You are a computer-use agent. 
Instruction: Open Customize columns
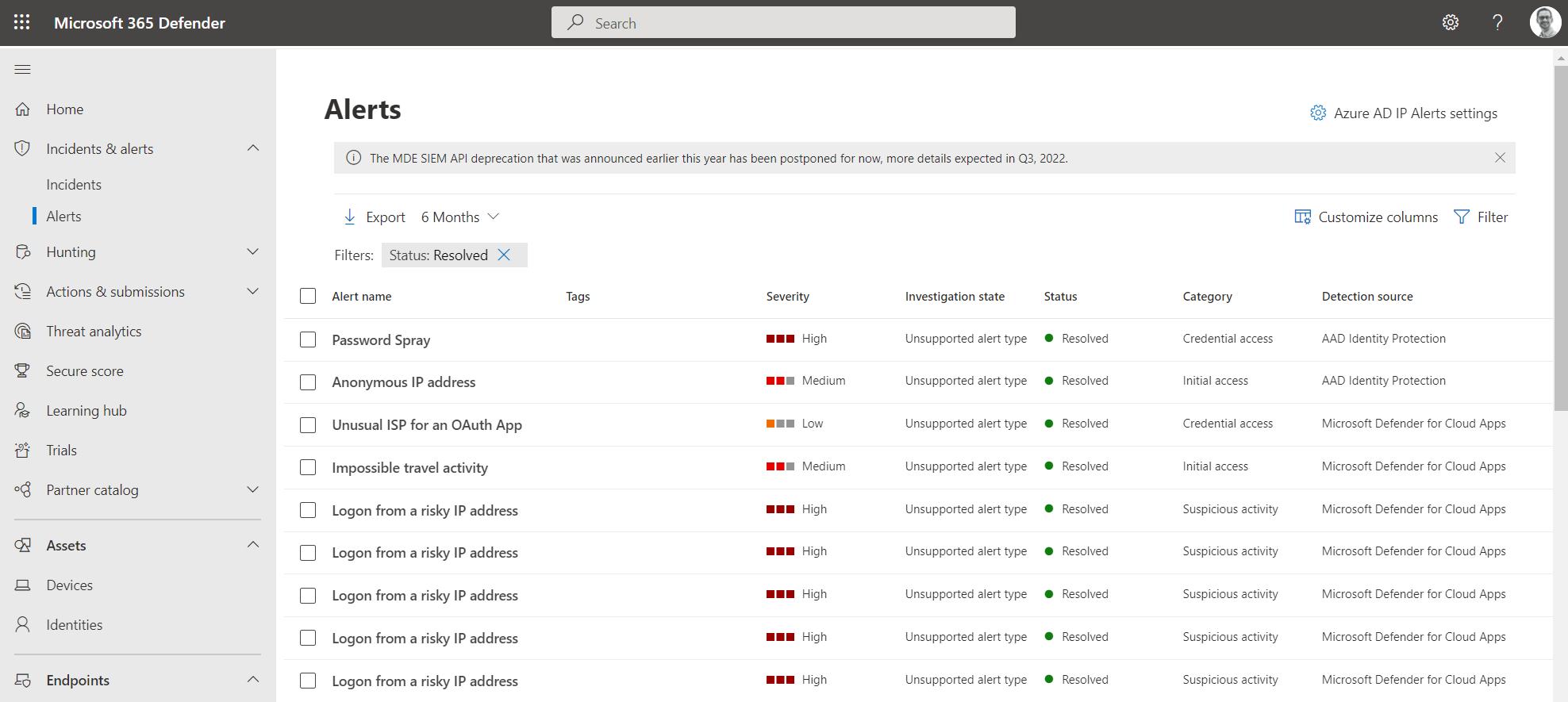(1366, 217)
